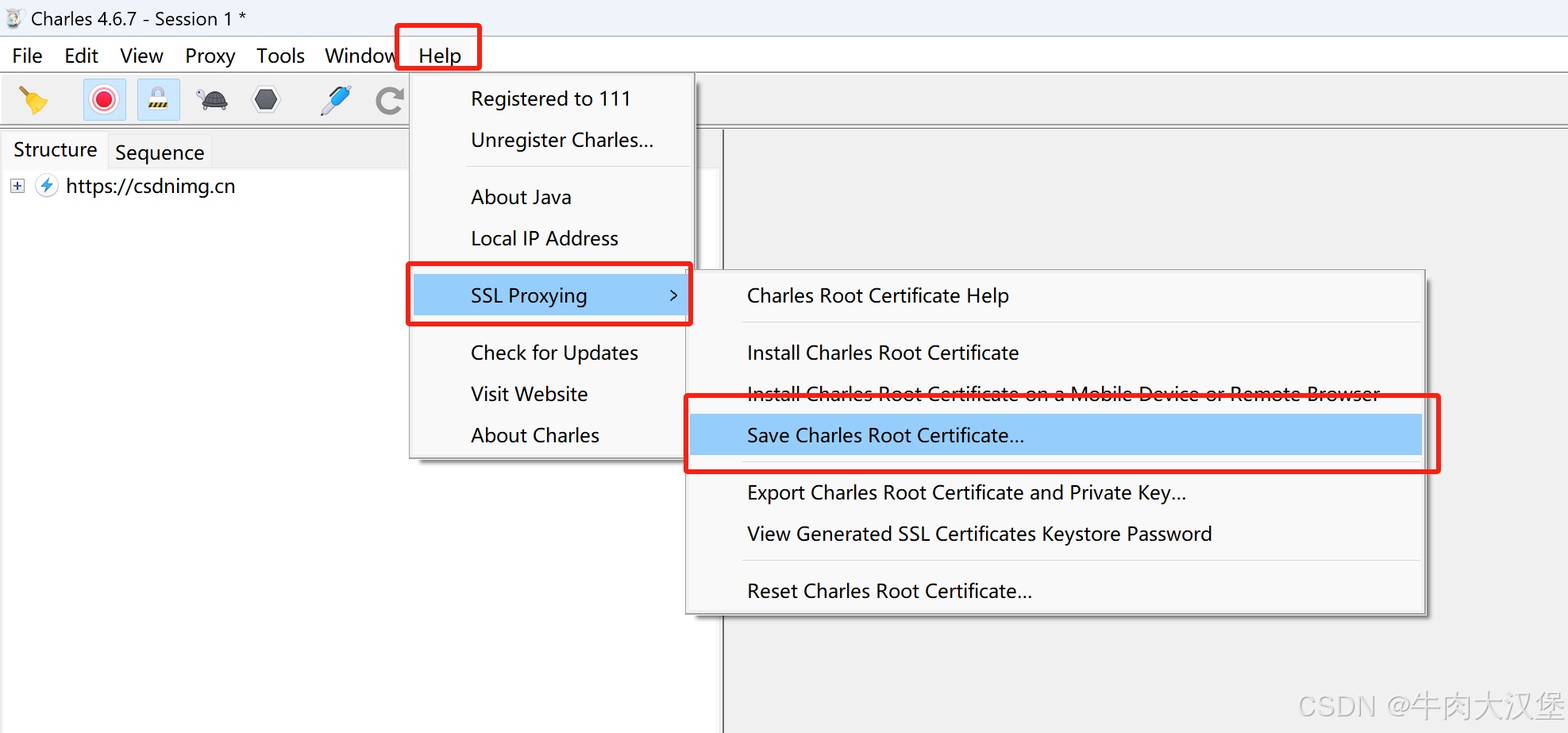Clear session with the broom icon
Screen dimensions: 1568x733
(33, 100)
